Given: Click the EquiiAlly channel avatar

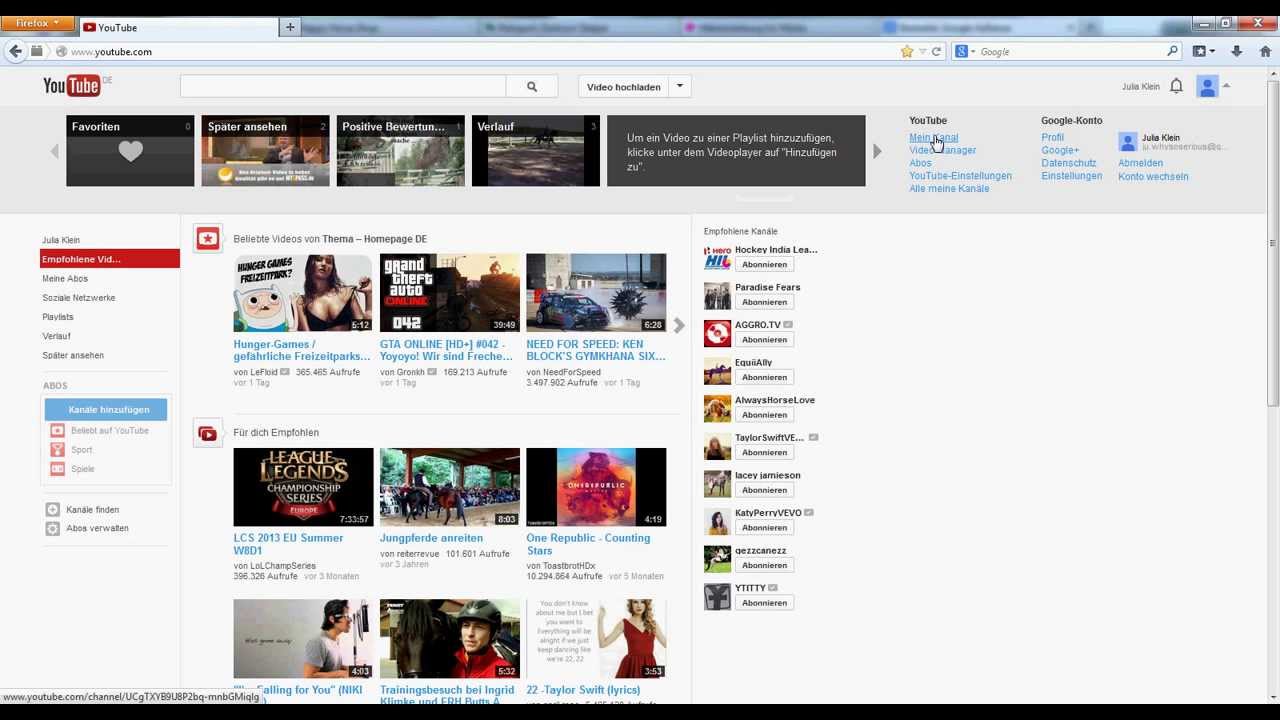Looking at the screenshot, I should 717,371.
